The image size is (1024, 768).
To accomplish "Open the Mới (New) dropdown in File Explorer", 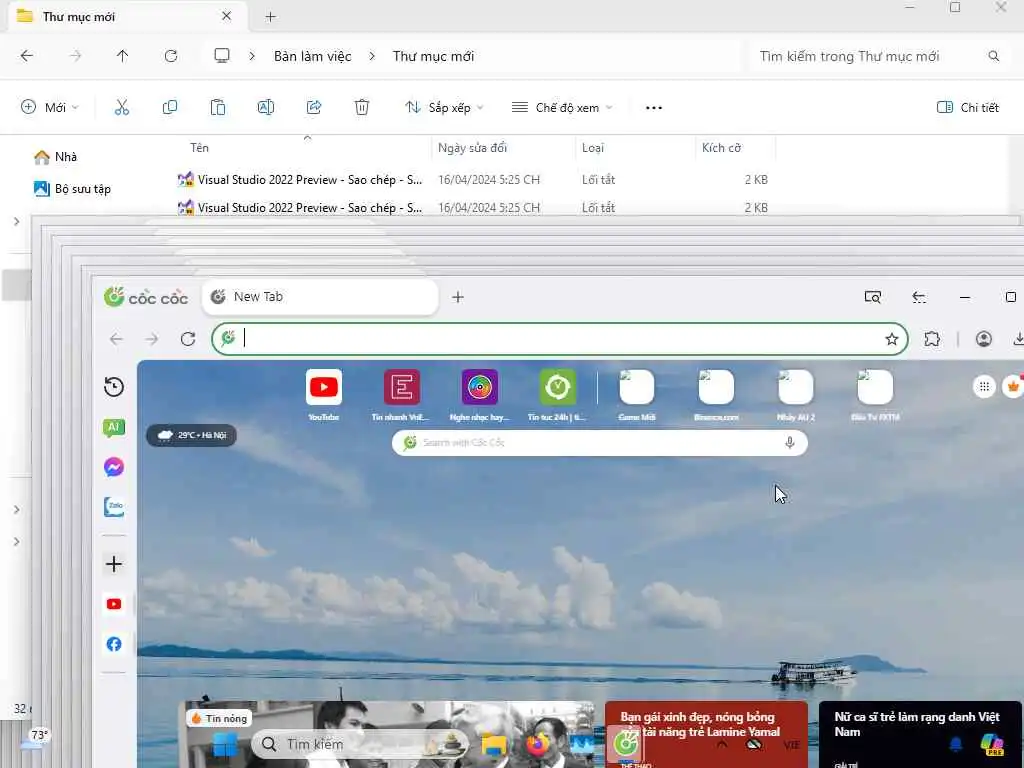I will point(50,107).
